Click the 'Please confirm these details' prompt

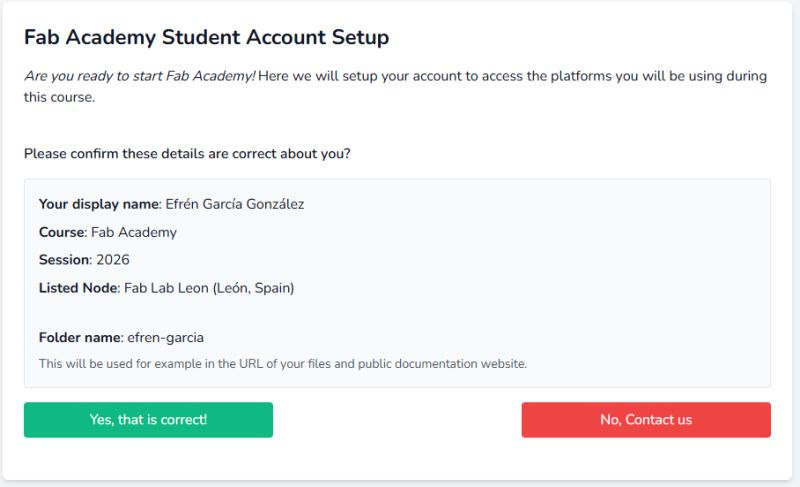(x=187, y=154)
